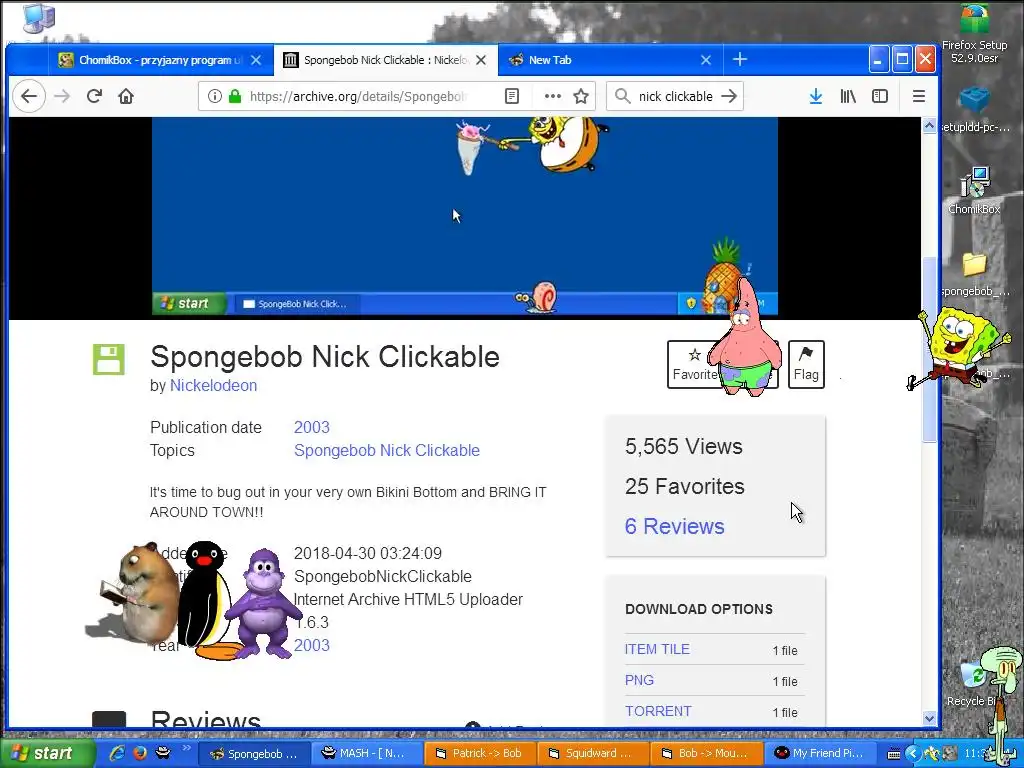
Task: Click the black penguin Pingu character
Action: pyautogui.click(x=206, y=599)
